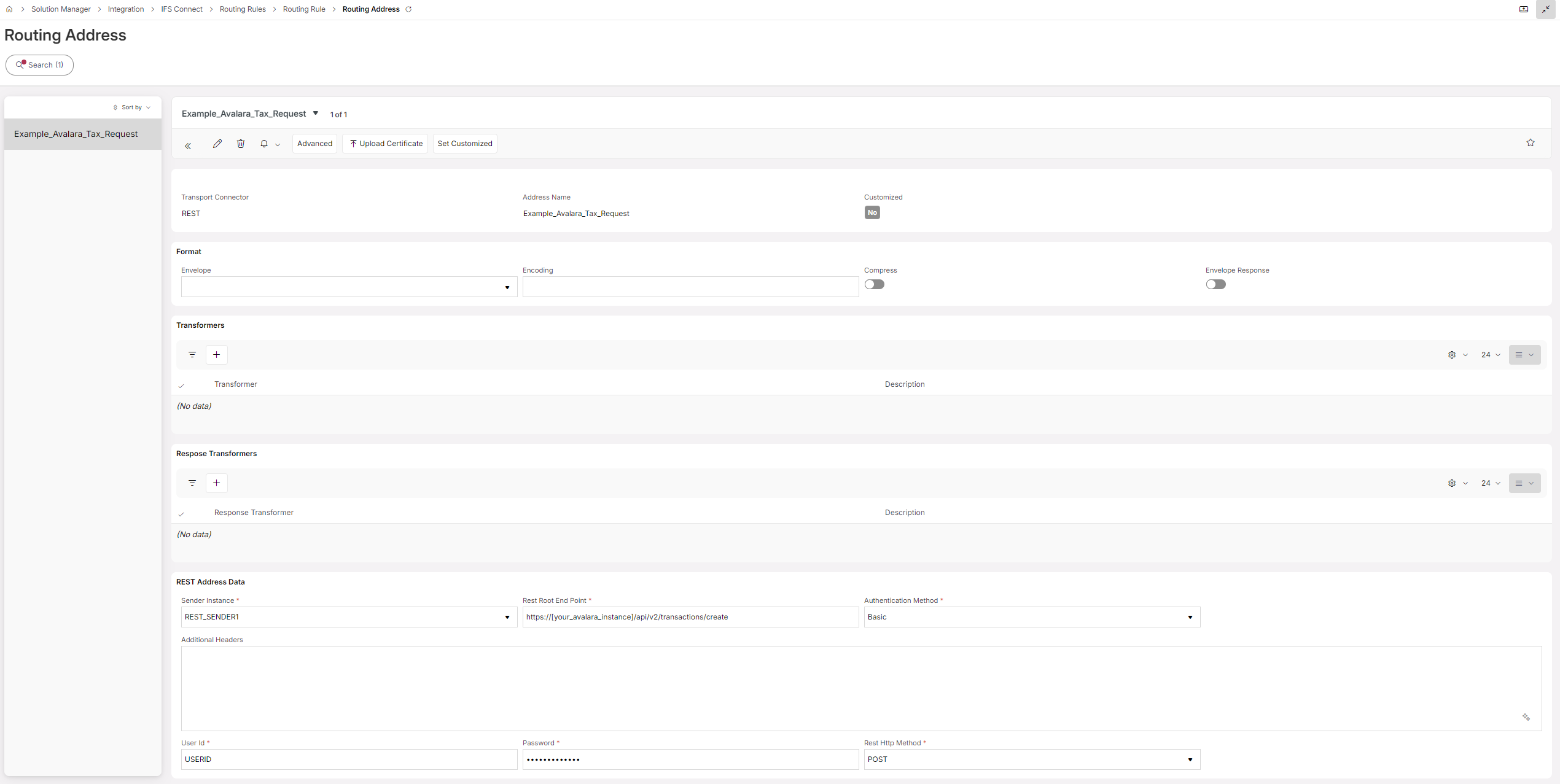Open Respose Transformers list view mode dropdown

tap(1525, 483)
